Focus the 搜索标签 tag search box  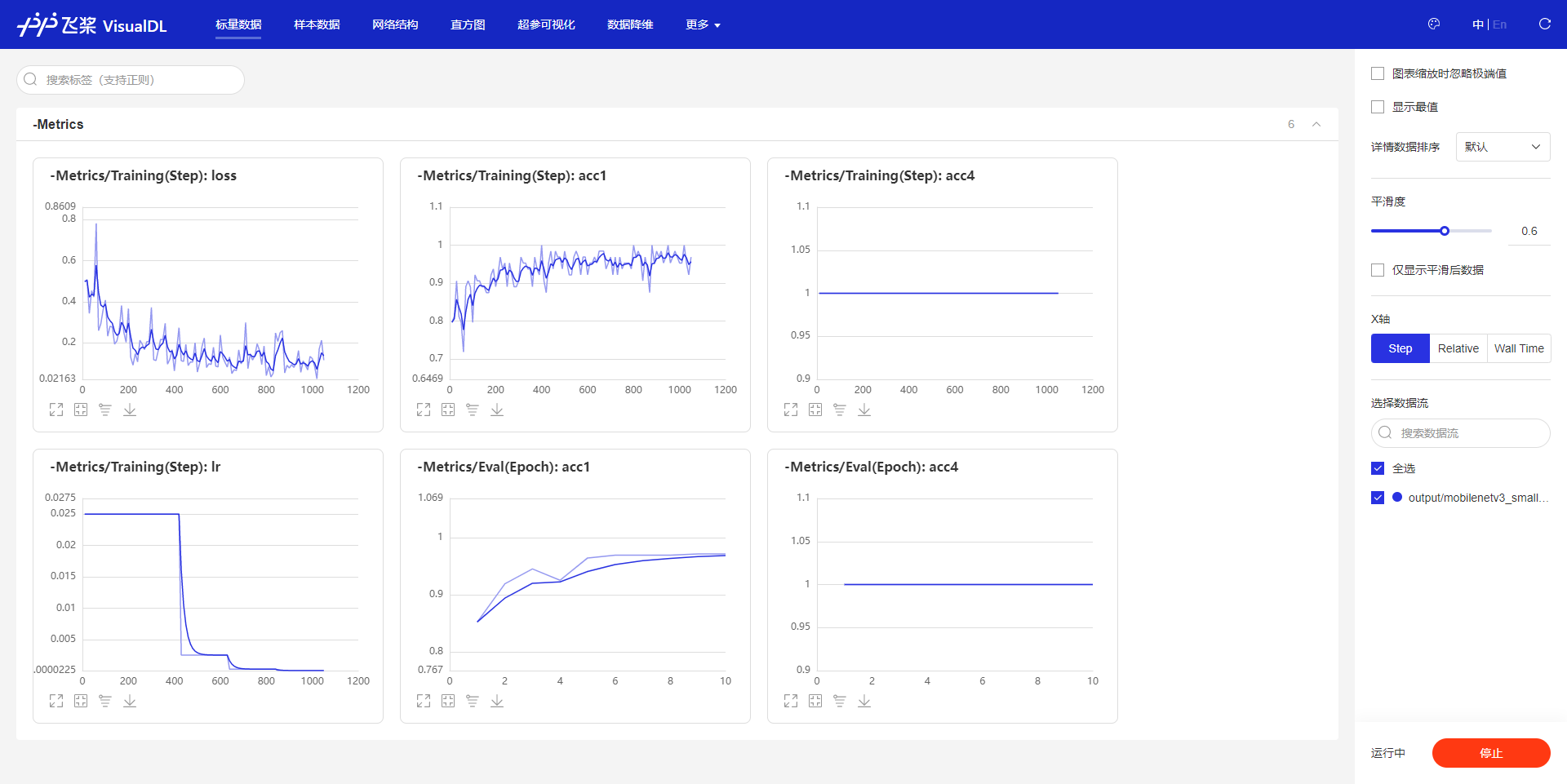point(131,80)
